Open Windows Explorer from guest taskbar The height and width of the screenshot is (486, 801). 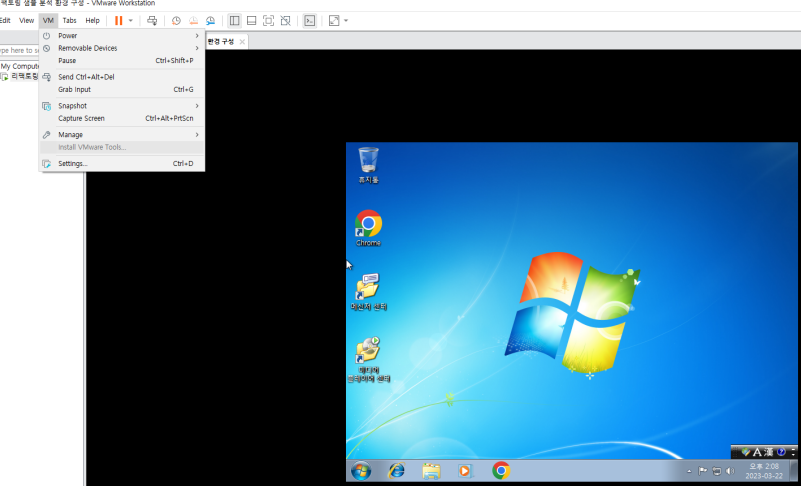pyautogui.click(x=431, y=471)
